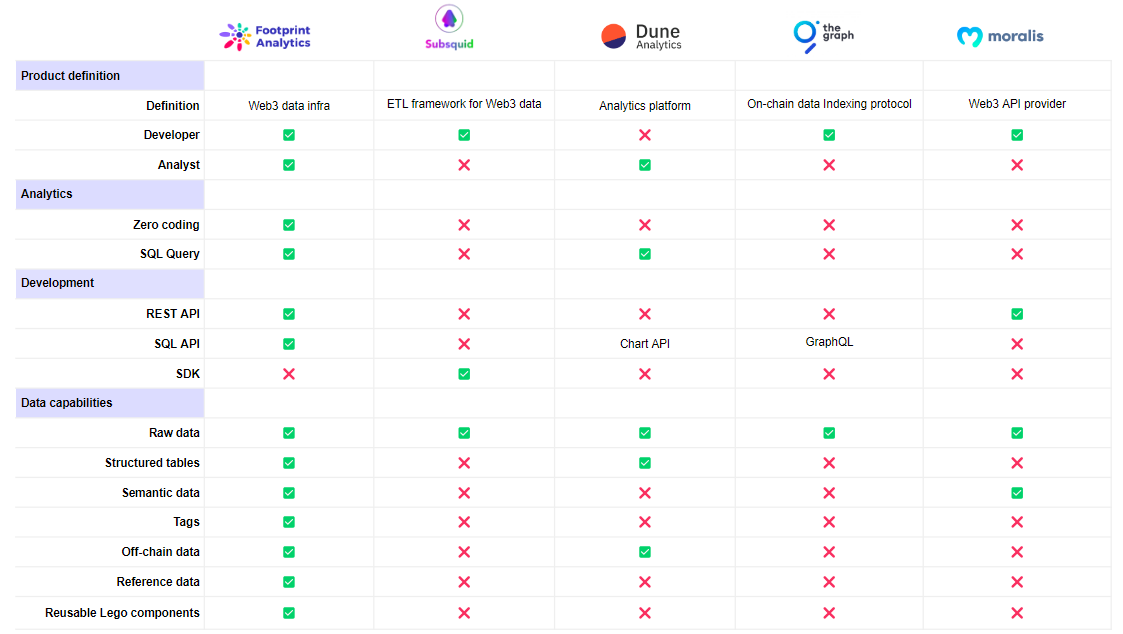The width and height of the screenshot is (1123, 634).
Task: Click the 'GraphQL' cell
Action: coord(829,342)
